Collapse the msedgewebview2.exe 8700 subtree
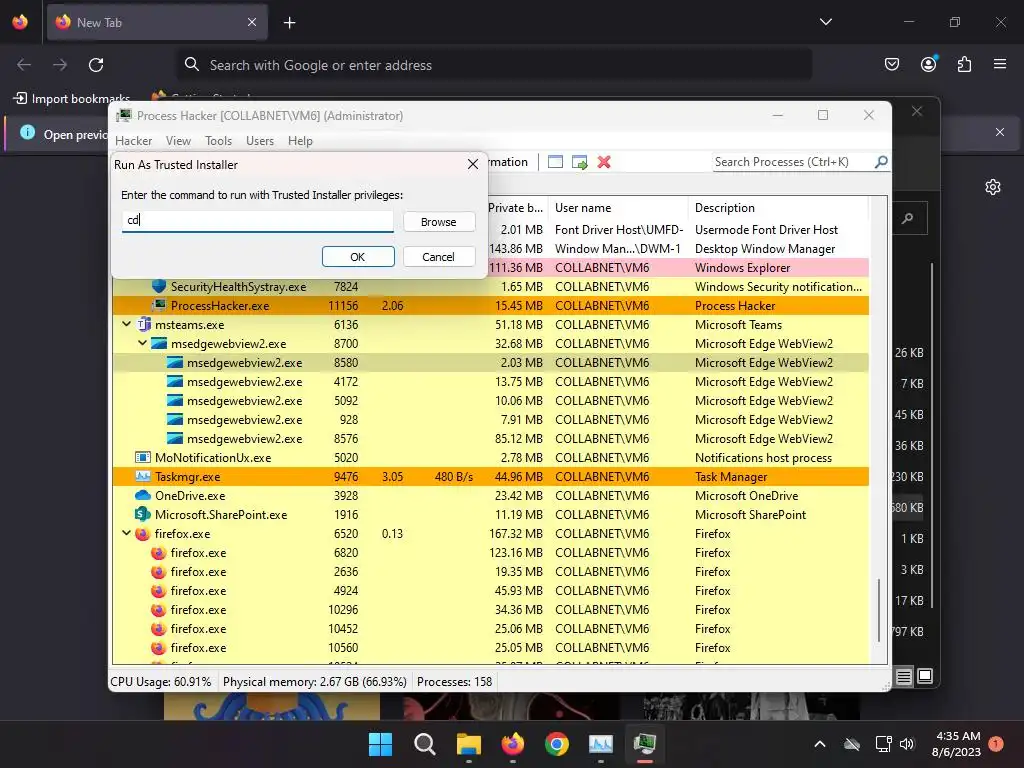This screenshot has height=768, width=1024. pyautogui.click(x=142, y=343)
